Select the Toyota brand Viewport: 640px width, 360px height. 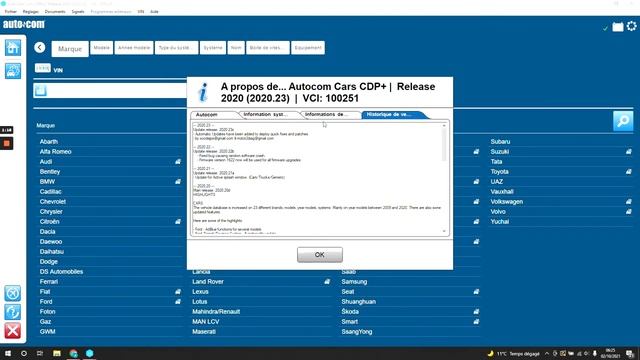[499, 172]
